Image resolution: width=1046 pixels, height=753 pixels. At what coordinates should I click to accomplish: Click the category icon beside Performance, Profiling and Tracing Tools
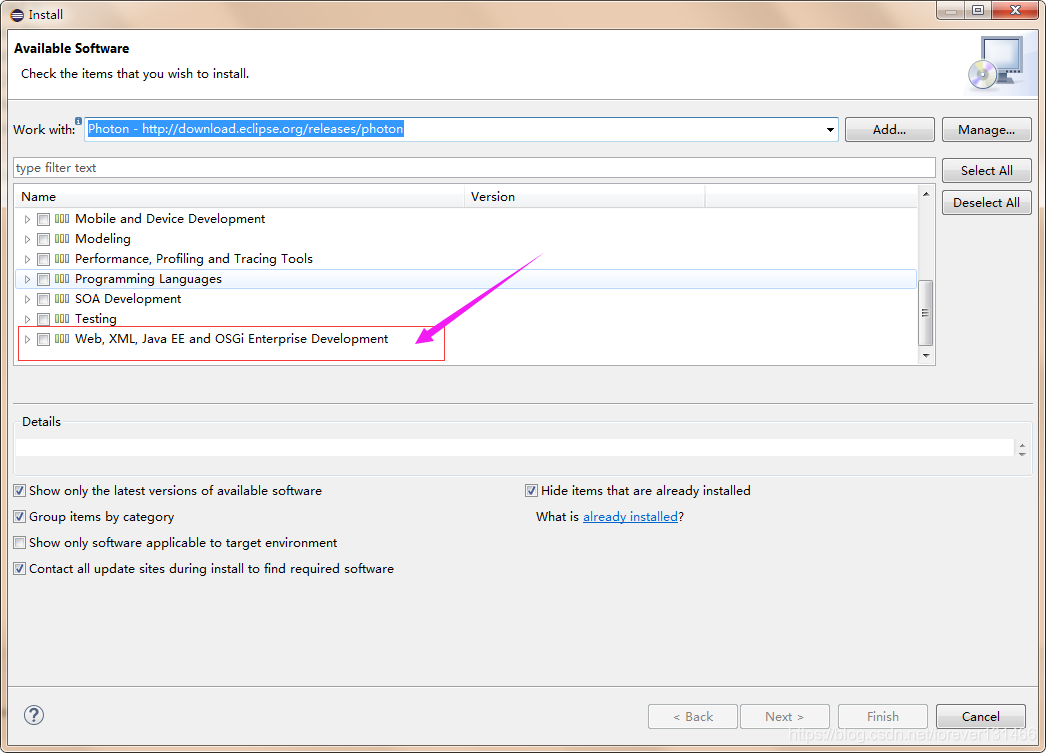62,259
